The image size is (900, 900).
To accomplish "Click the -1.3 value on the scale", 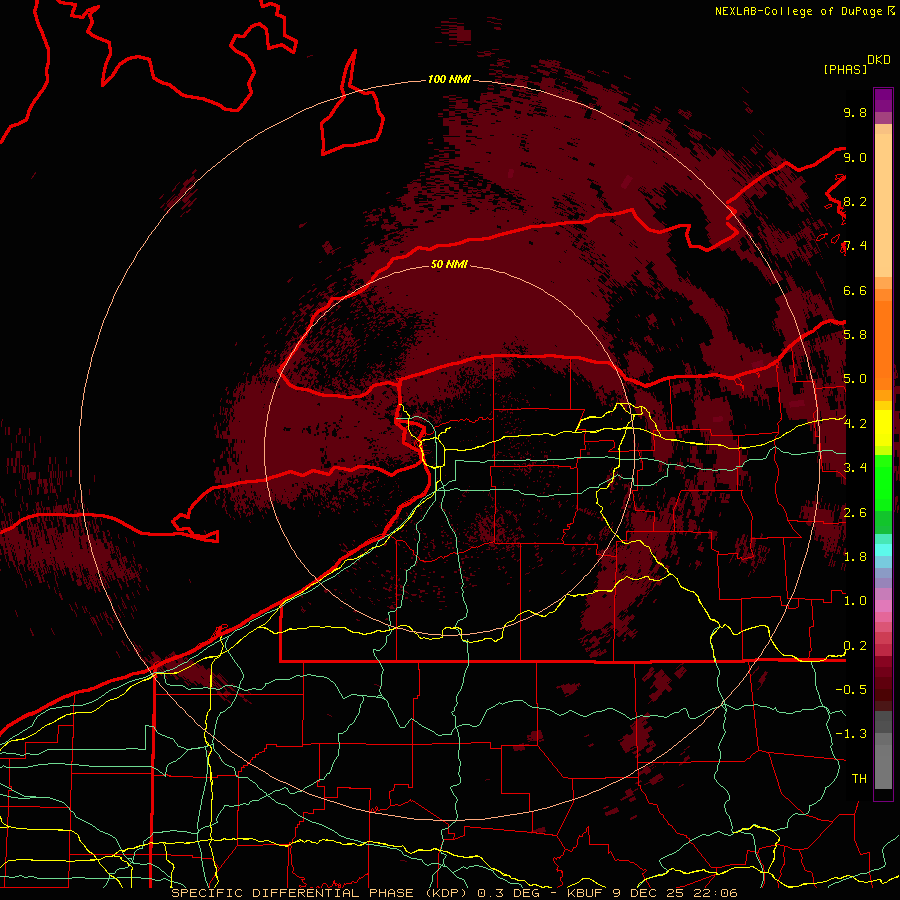I will [851, 734].
